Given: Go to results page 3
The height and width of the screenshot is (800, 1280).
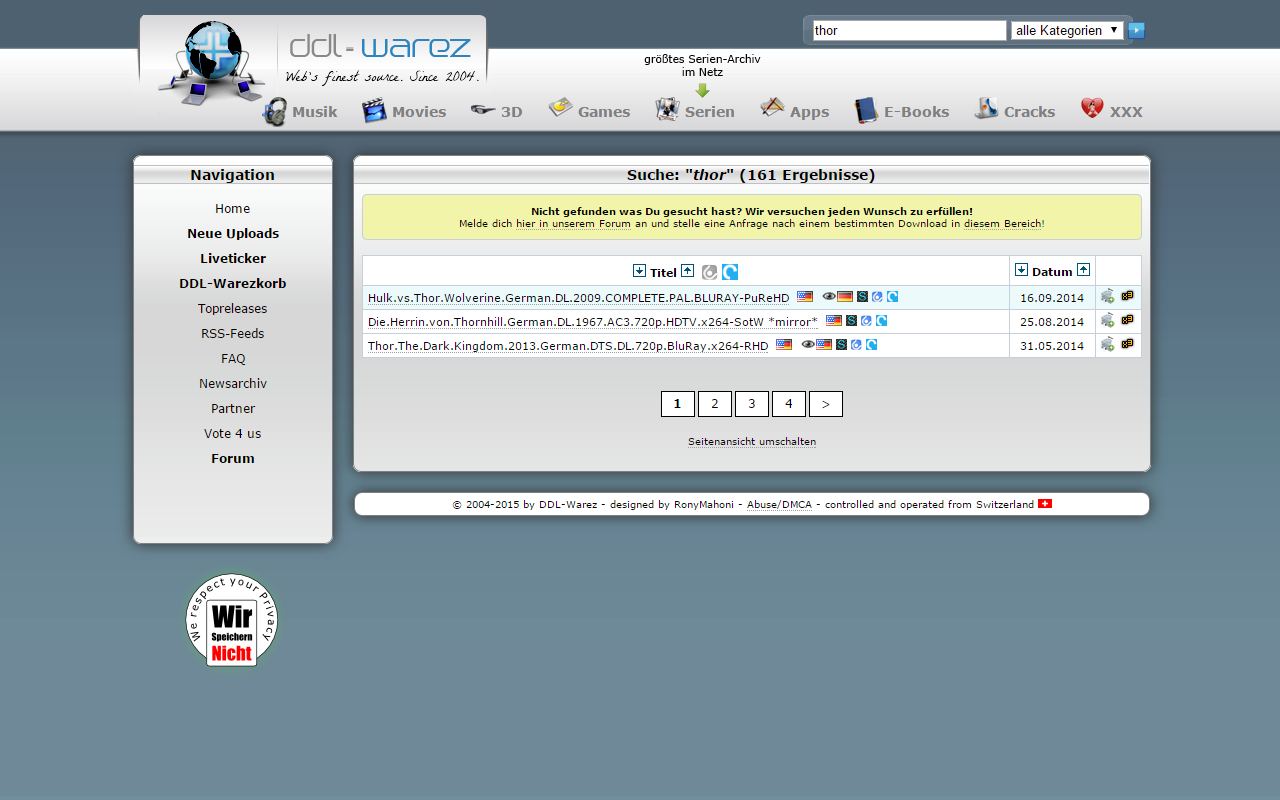Looking at the screenshot, I should point(752,404).
